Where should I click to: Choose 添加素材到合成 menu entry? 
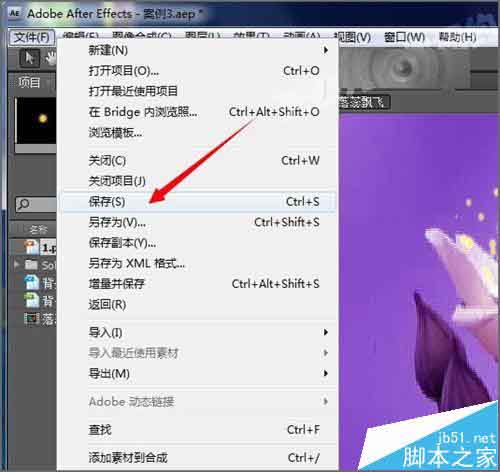coord(197,458)
